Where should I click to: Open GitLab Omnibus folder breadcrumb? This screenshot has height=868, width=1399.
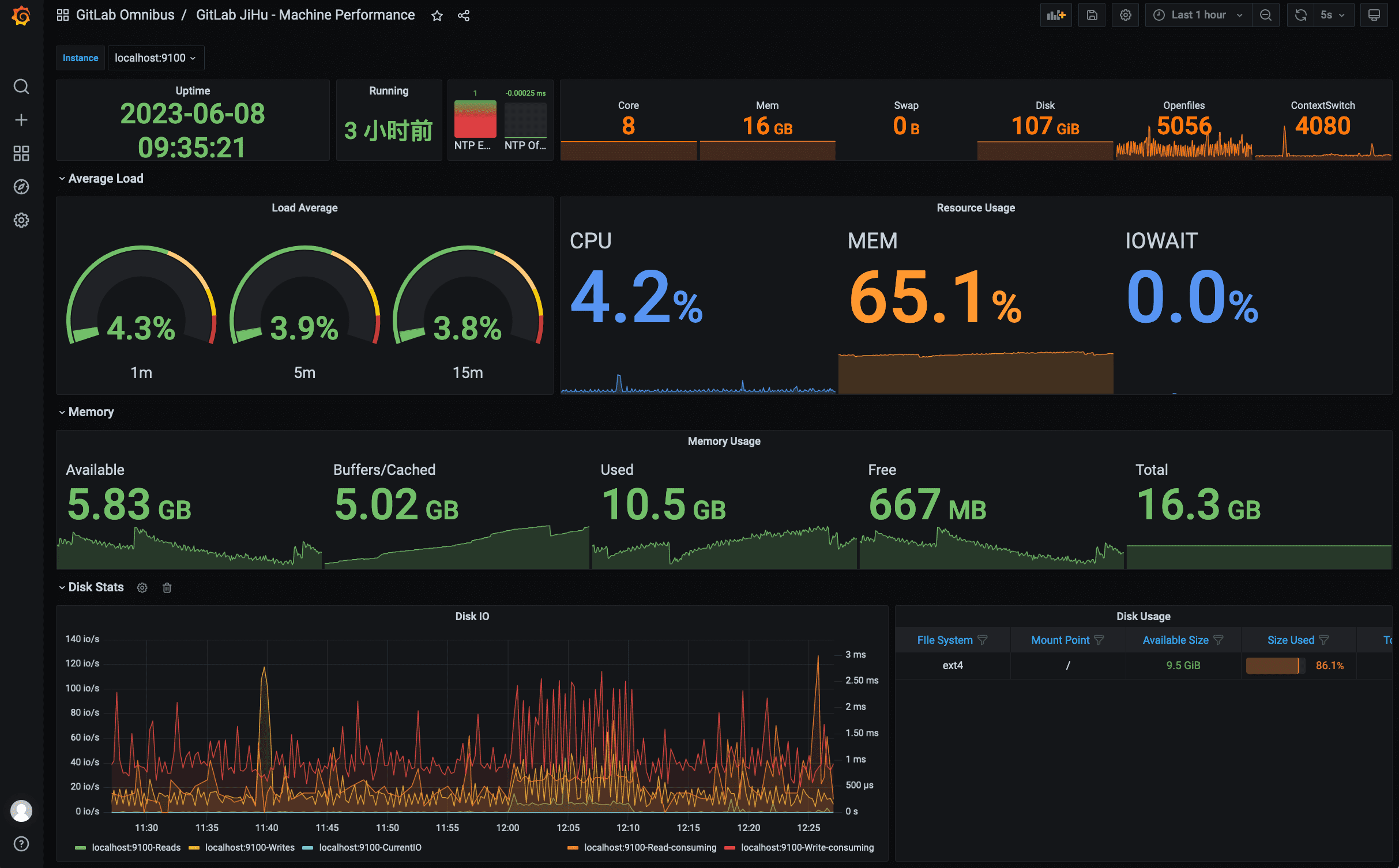(125, 16)
